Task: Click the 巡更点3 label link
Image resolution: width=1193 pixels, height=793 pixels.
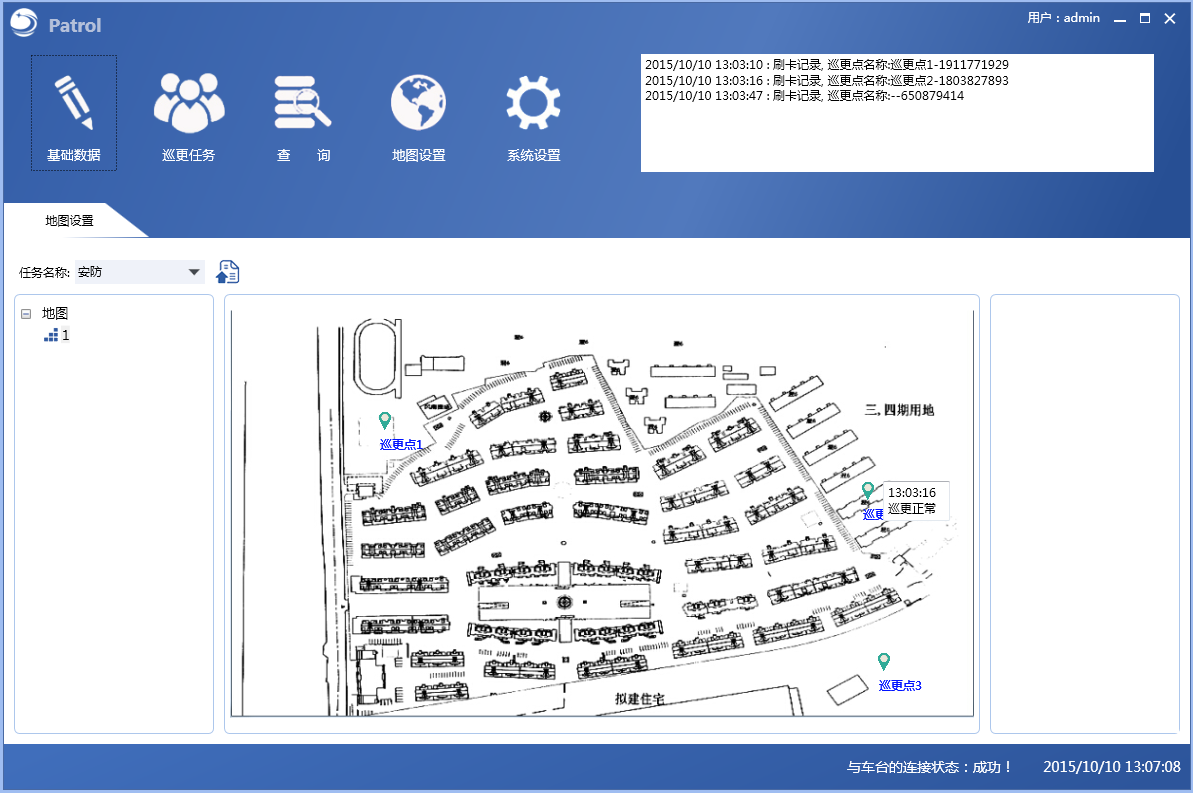Action: (x=900, y=686)
